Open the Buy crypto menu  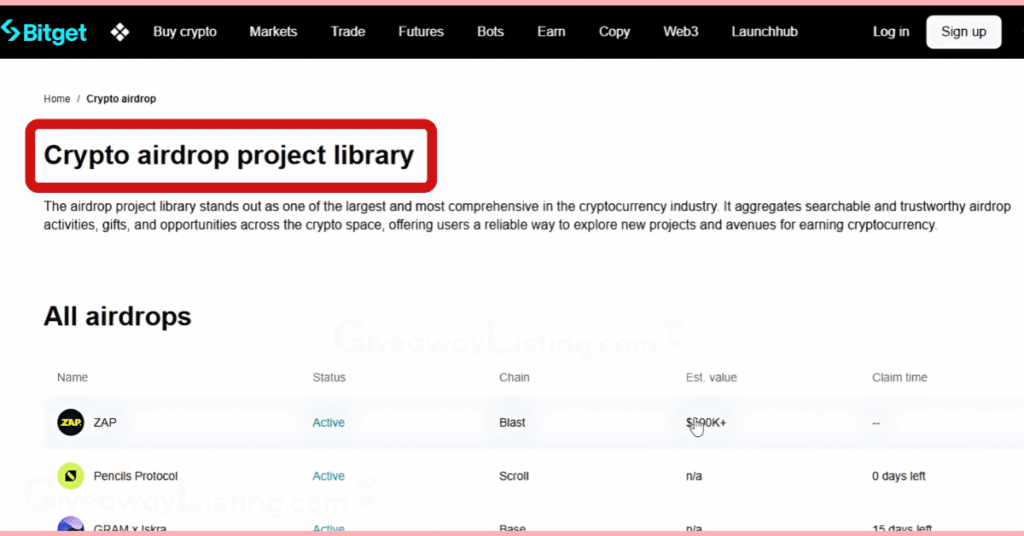tap(185, 31)
